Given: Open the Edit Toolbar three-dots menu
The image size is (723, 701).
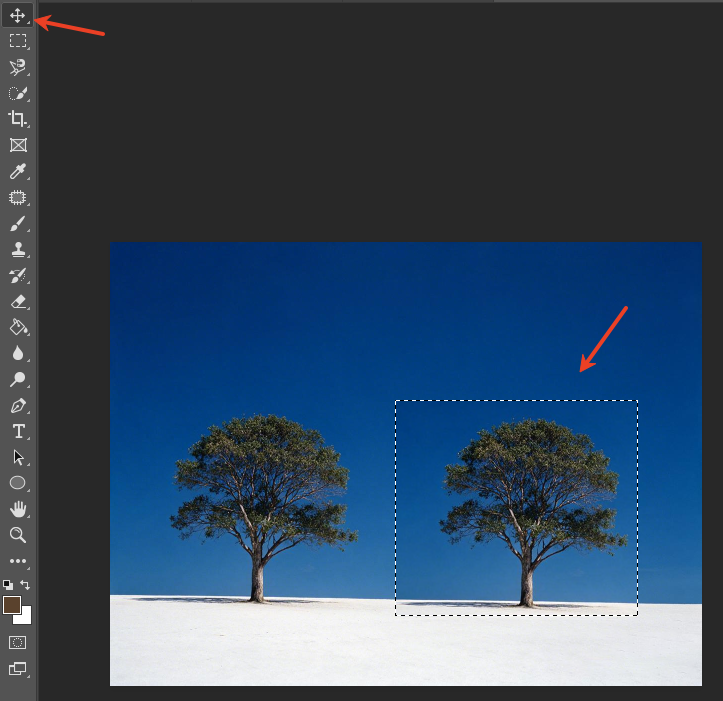Looking at the screenshot, I should pos(18,561).
